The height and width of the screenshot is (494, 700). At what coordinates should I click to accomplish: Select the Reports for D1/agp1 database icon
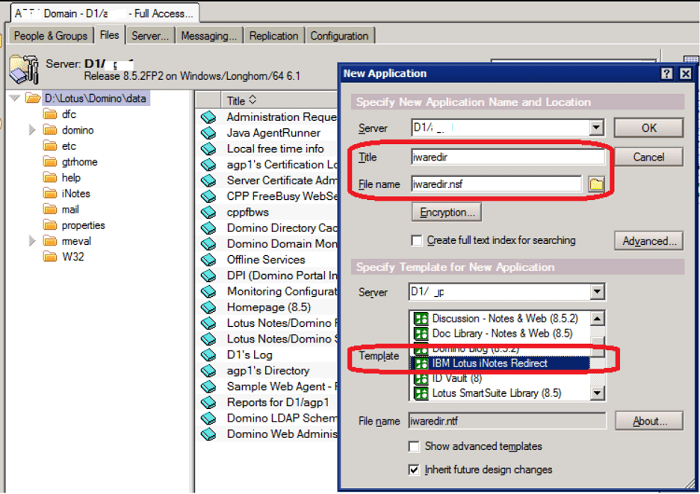click(208, 403)
